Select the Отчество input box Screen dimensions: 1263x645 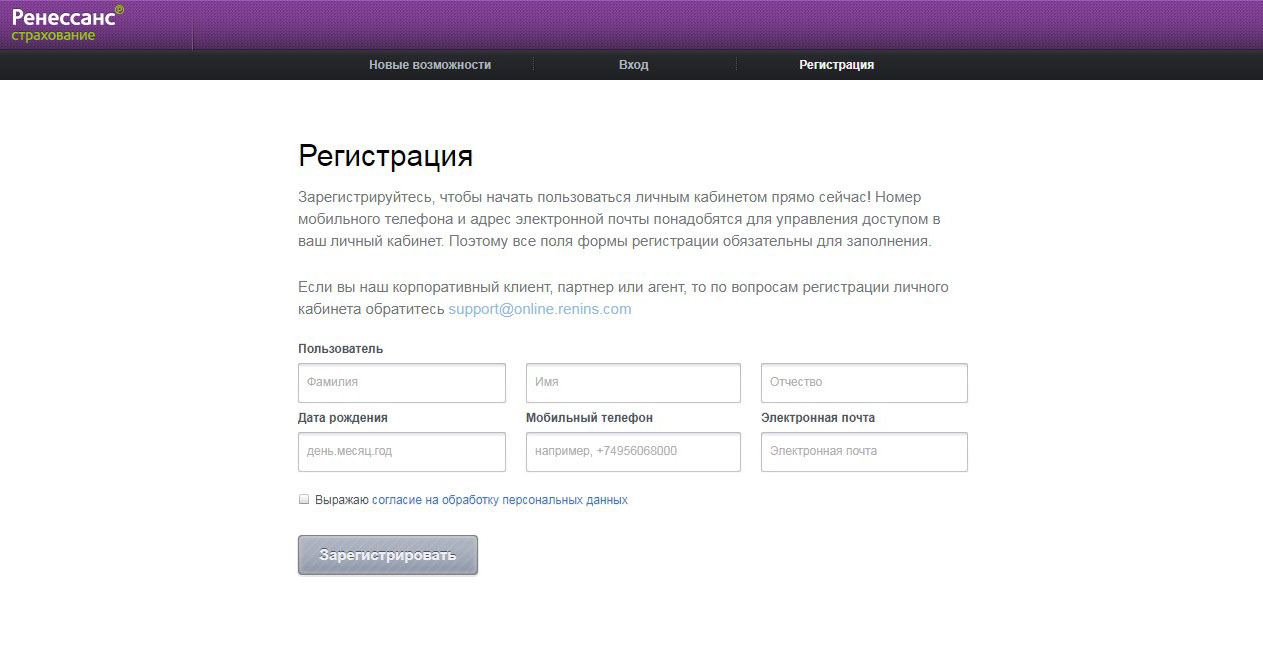864,383
